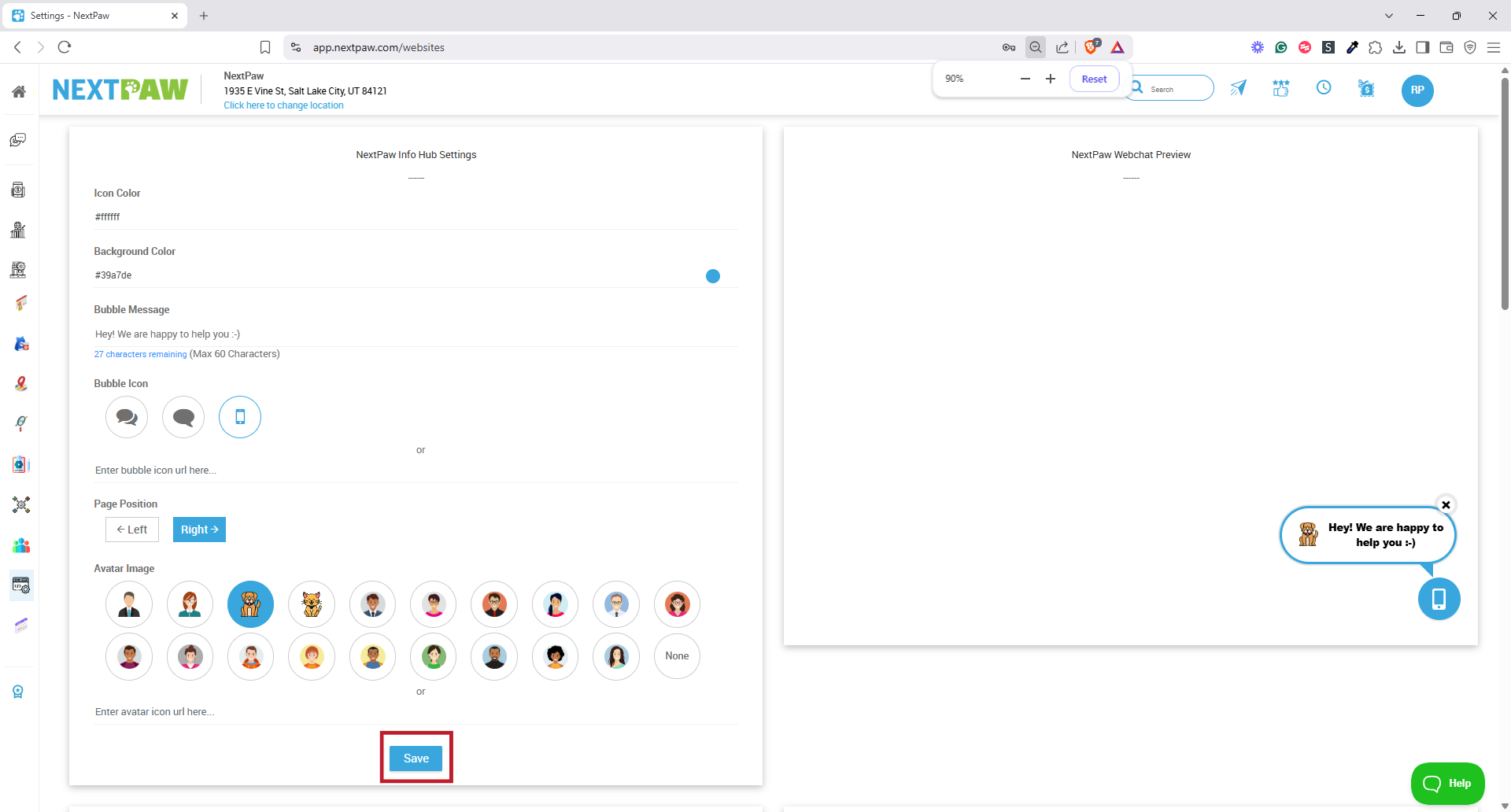Save the Info Hub settings

pos(416,758)
